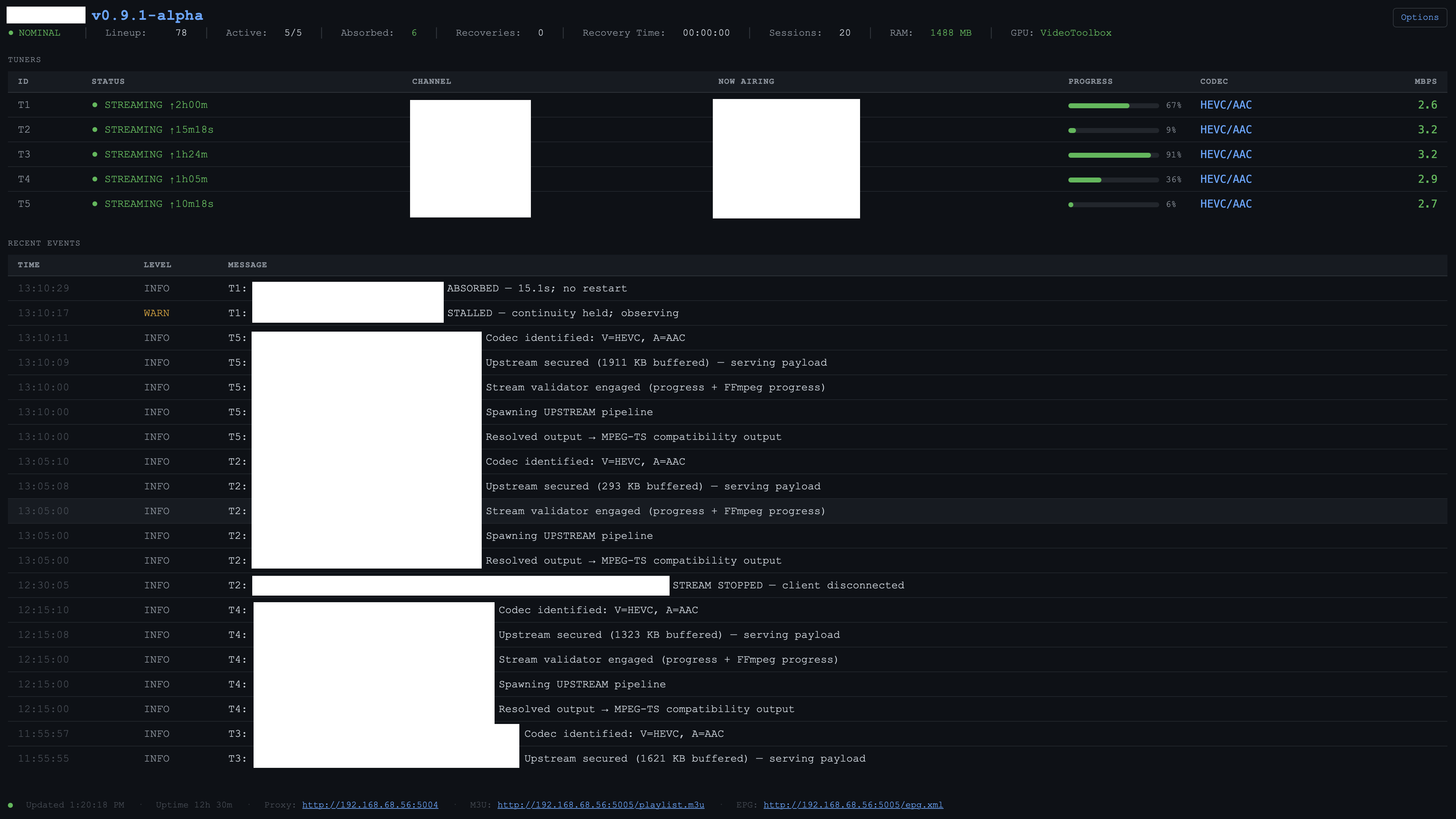This screenshot has height=819, width=1456.
Task: Click the STREAM STOPPED — client disconnected message
Action: click(788, 585)
